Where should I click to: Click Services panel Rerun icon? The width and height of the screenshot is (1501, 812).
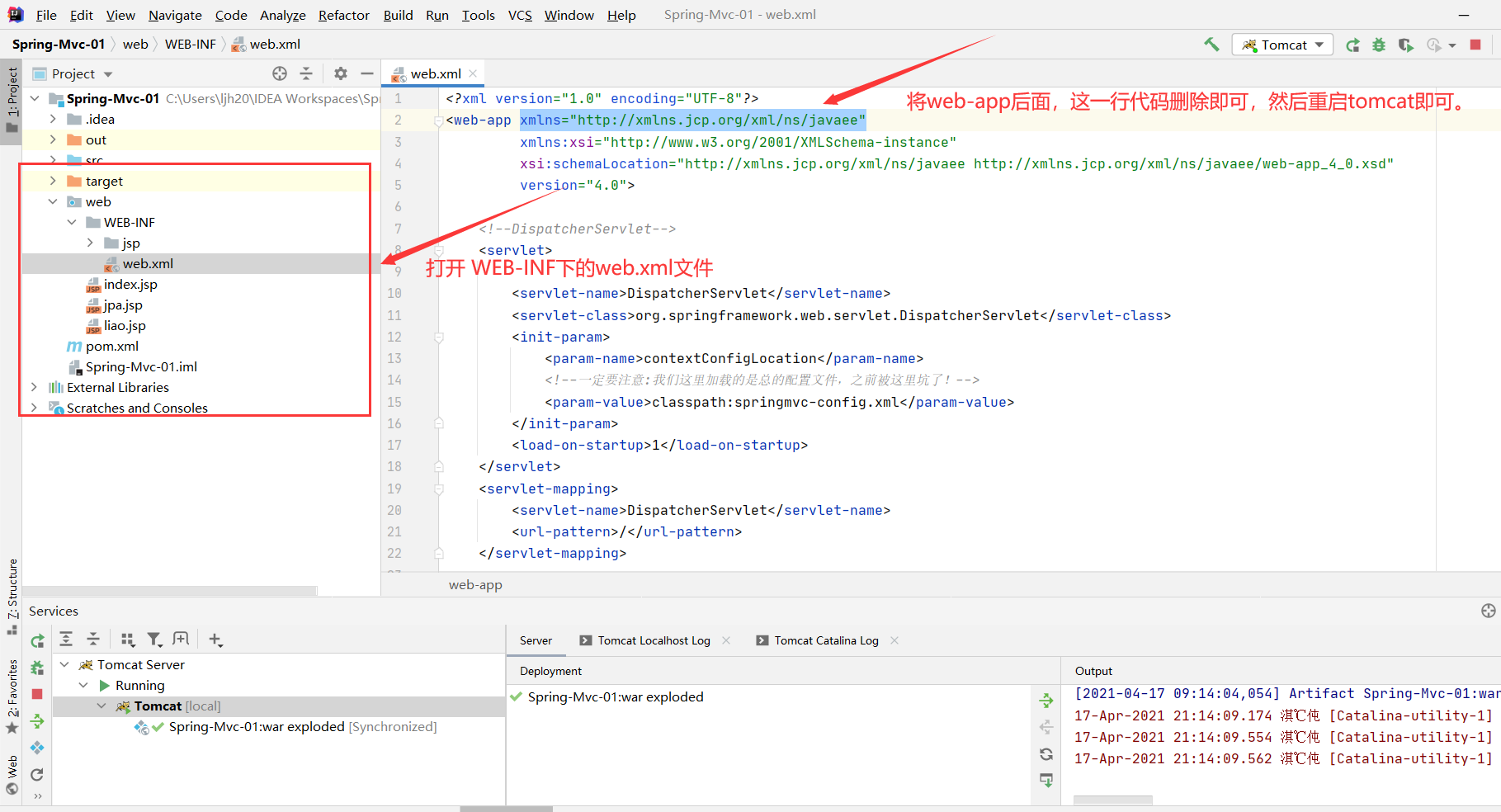(x=37, y=641)
